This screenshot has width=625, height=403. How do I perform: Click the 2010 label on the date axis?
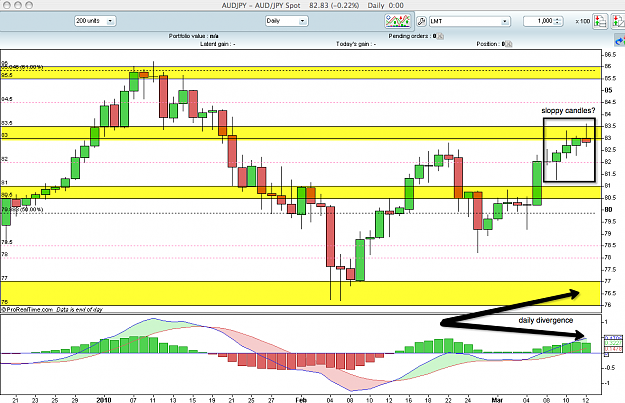tap(104, 399)
